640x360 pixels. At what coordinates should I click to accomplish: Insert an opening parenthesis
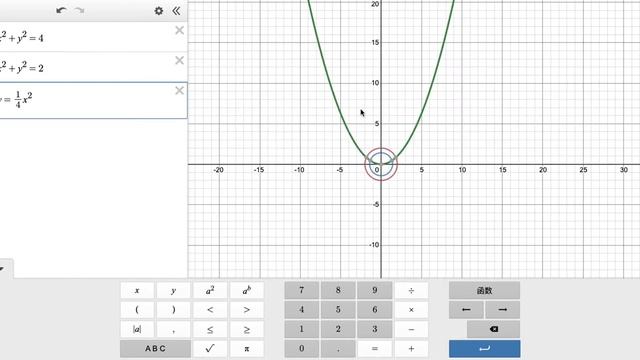137,310
